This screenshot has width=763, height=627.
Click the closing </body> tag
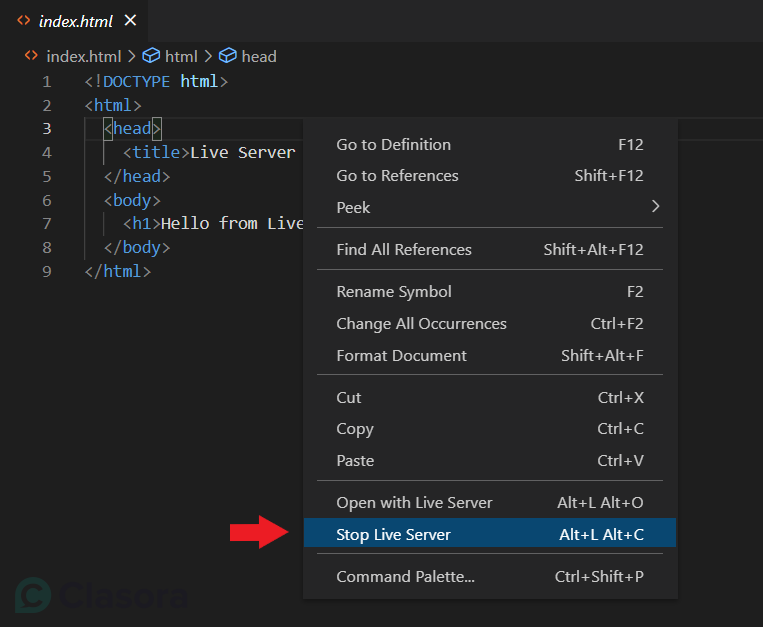point(137,247)
